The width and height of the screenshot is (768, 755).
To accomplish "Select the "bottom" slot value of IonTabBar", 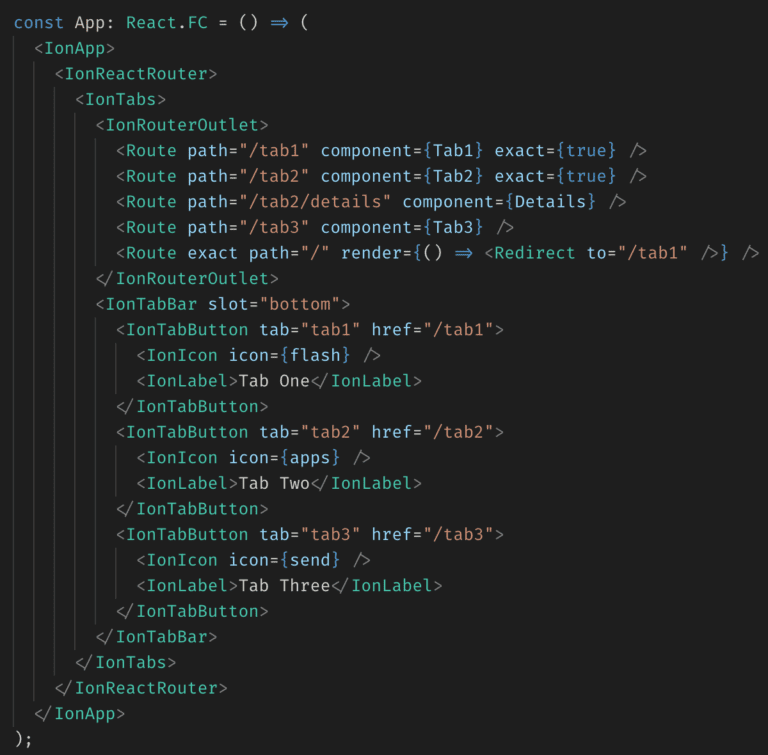I will point(300,304).
